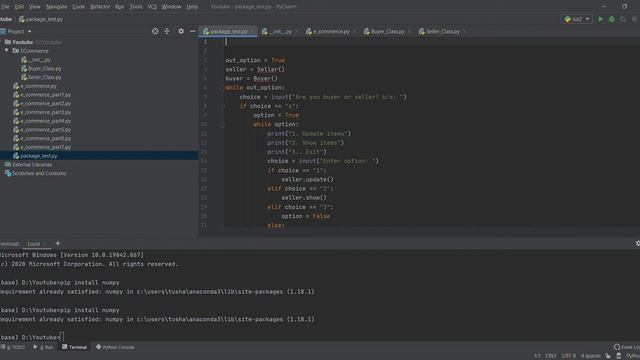Close the Seller_Class.py editor tab
Viewport: 640px width, 360px height.
pos(464,31)
